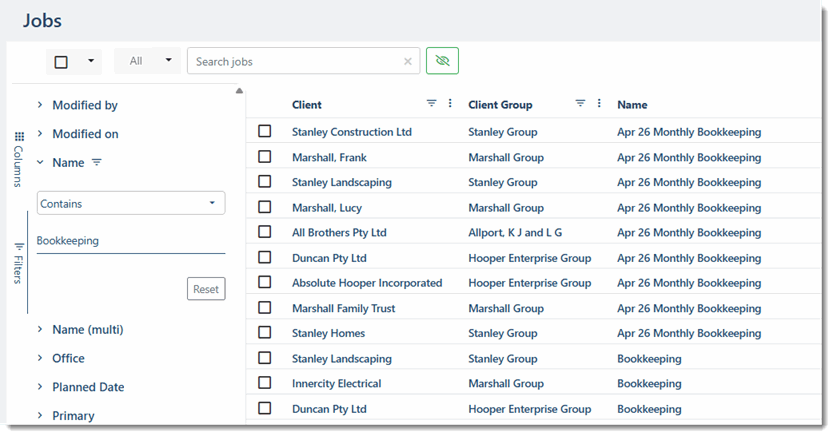Open client Innercity Electrical
The image size is (829, 432).
(x=336, y=383)
